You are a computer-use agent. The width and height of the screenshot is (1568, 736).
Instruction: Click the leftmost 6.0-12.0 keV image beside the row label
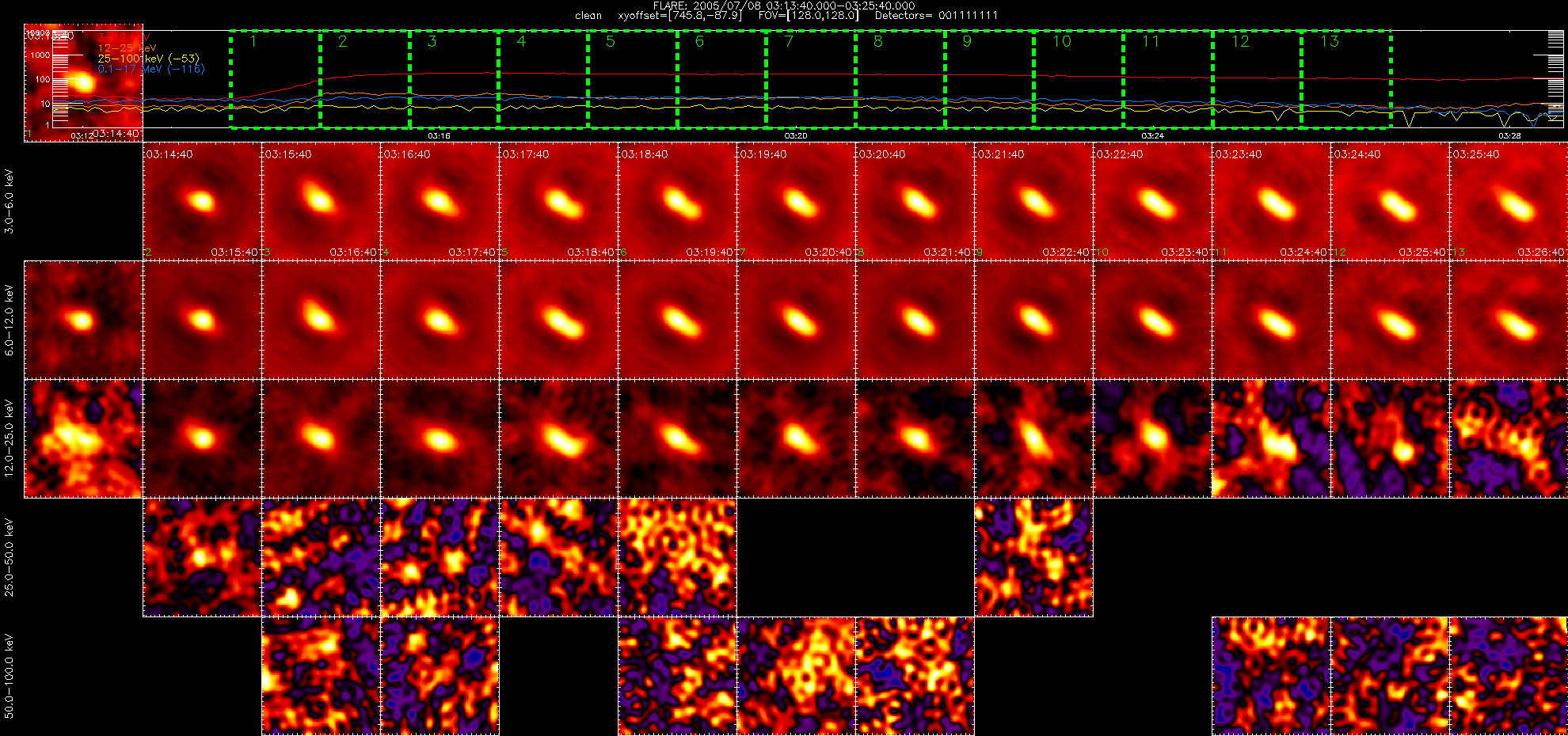coord(83,320)
